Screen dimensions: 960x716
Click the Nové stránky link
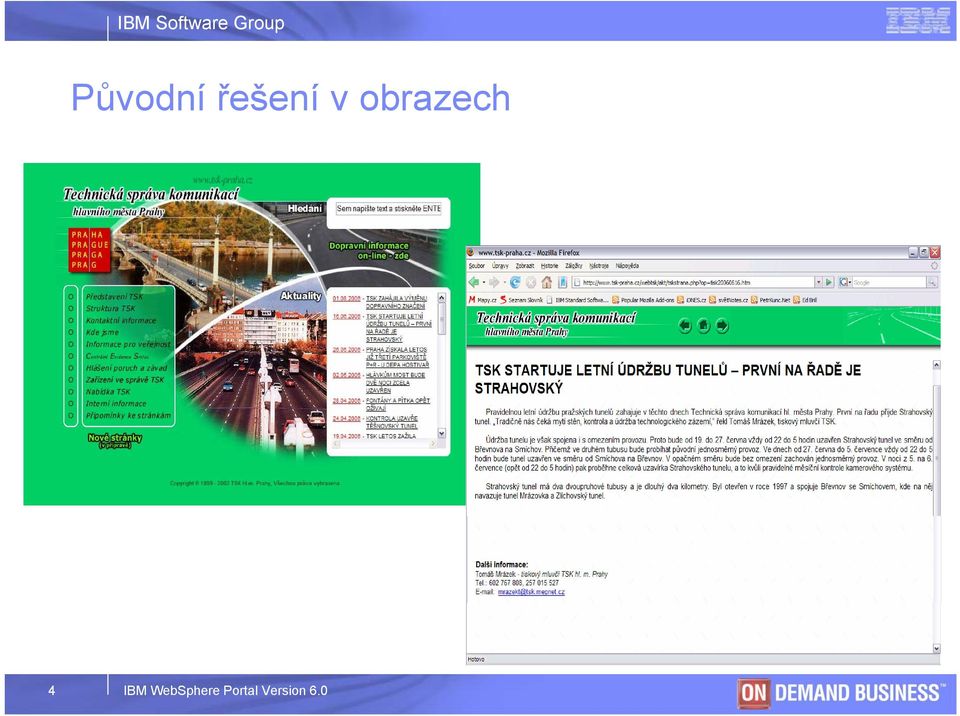[x=114, y=438]
